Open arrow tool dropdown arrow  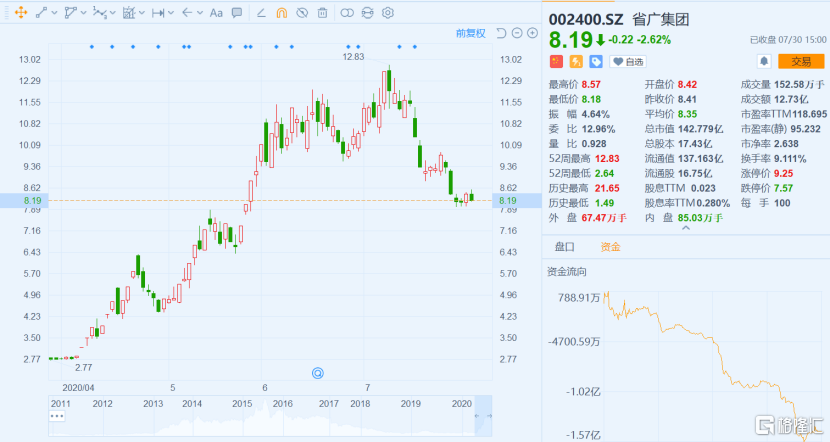point(200,13)
